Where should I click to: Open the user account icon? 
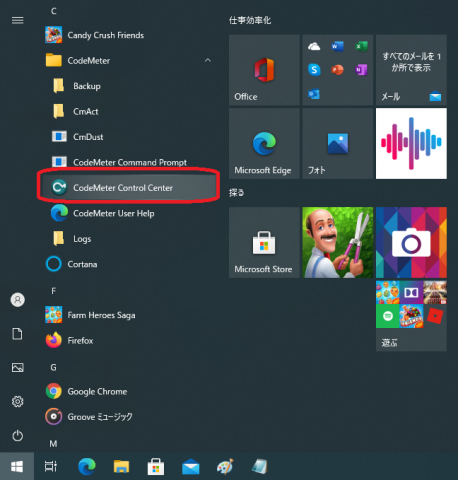tap(17, 300)
